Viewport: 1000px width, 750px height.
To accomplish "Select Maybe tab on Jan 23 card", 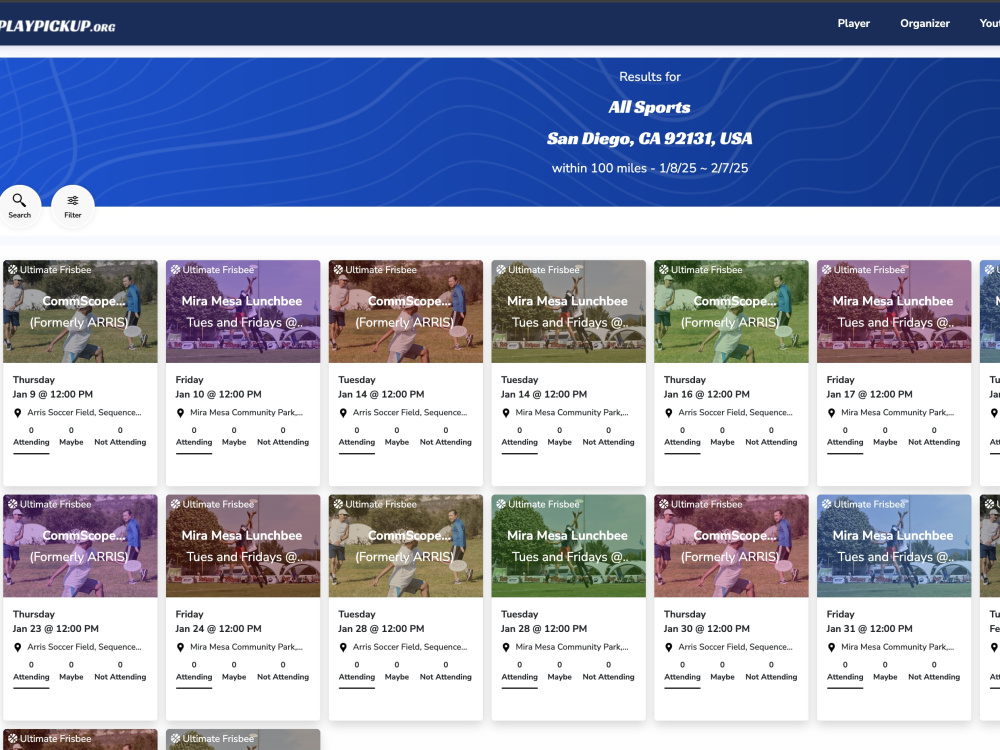I will tap(71, 671).
